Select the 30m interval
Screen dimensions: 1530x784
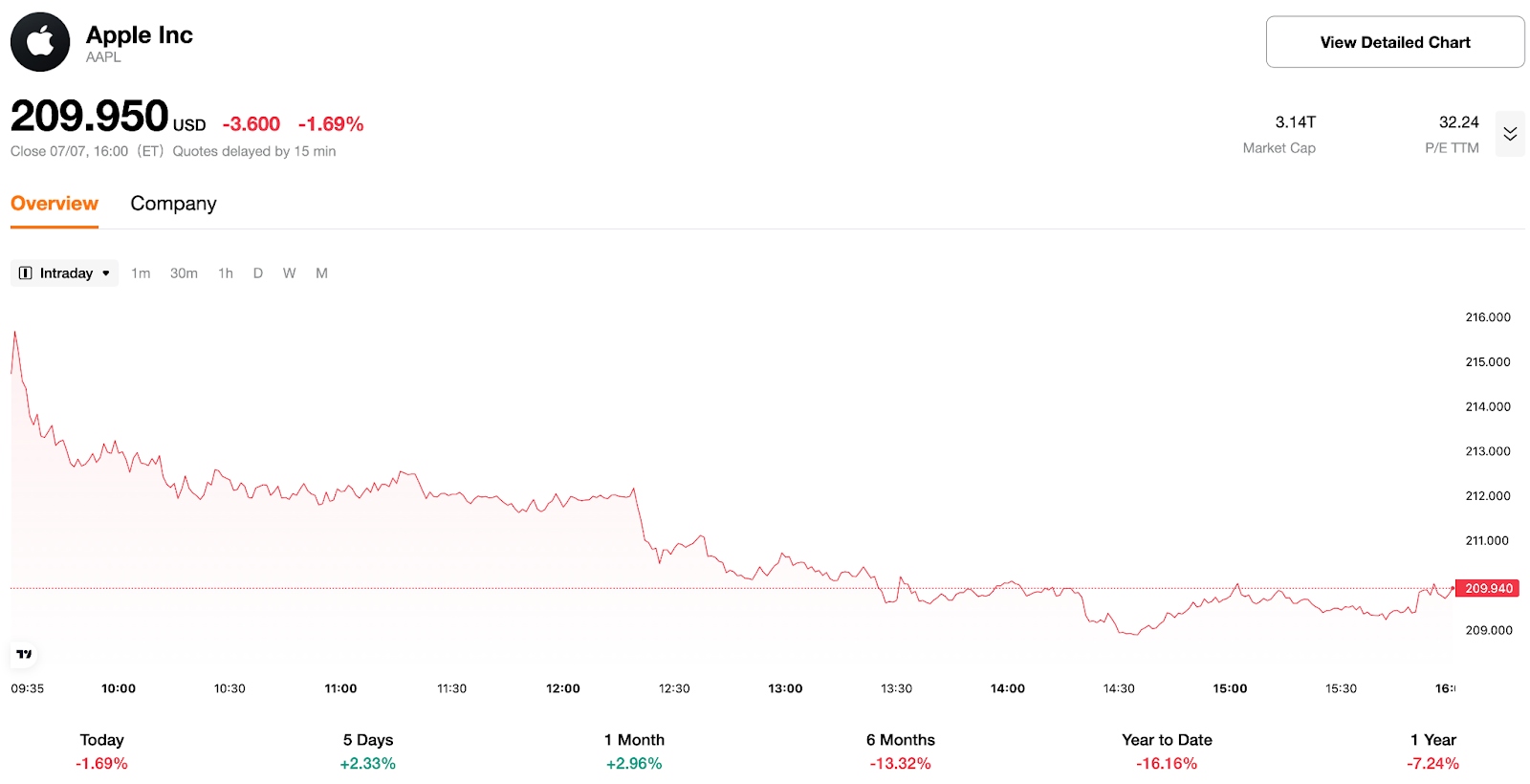click(x=184, y=272)
